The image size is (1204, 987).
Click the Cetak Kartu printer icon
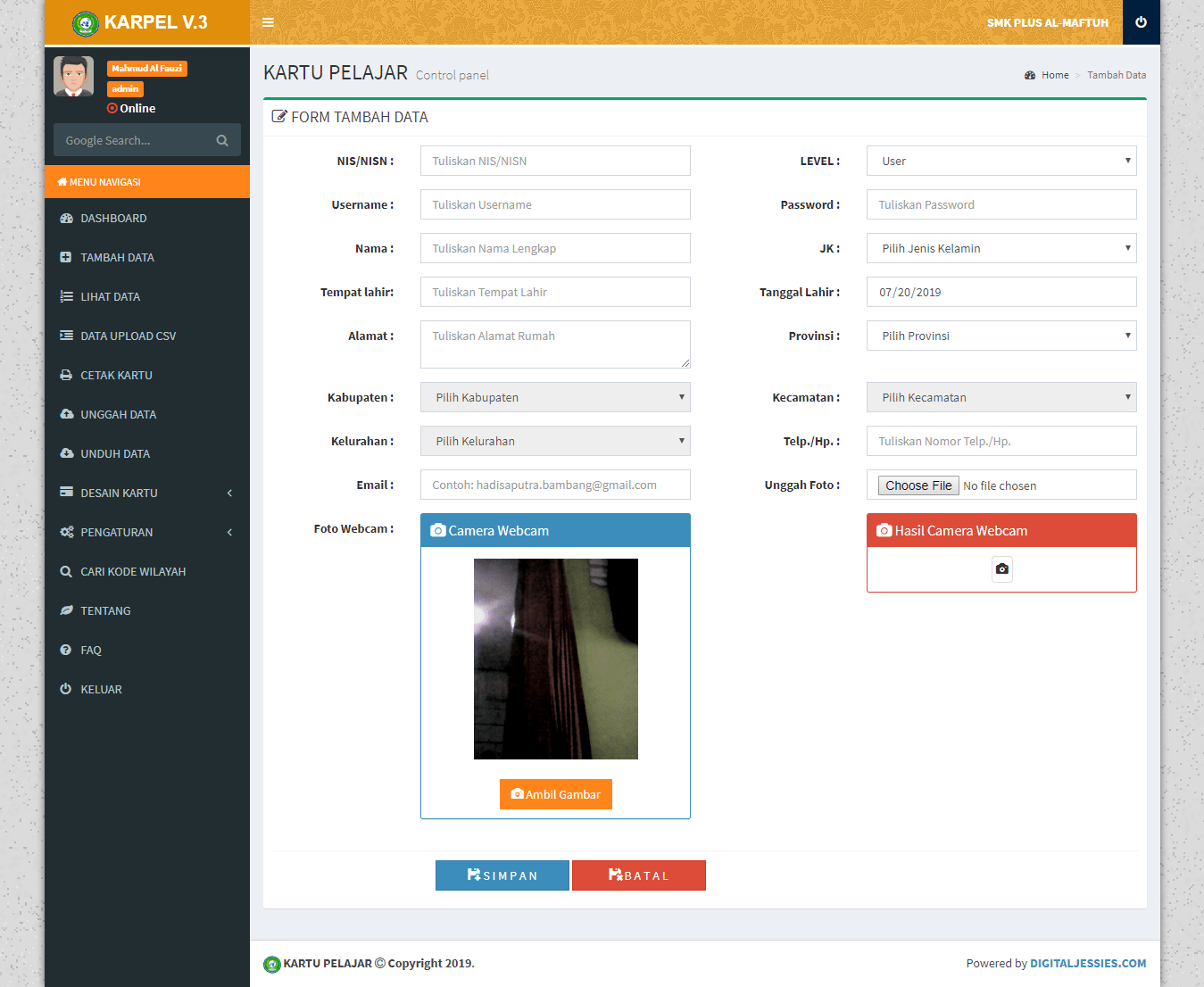pos(66,375)
